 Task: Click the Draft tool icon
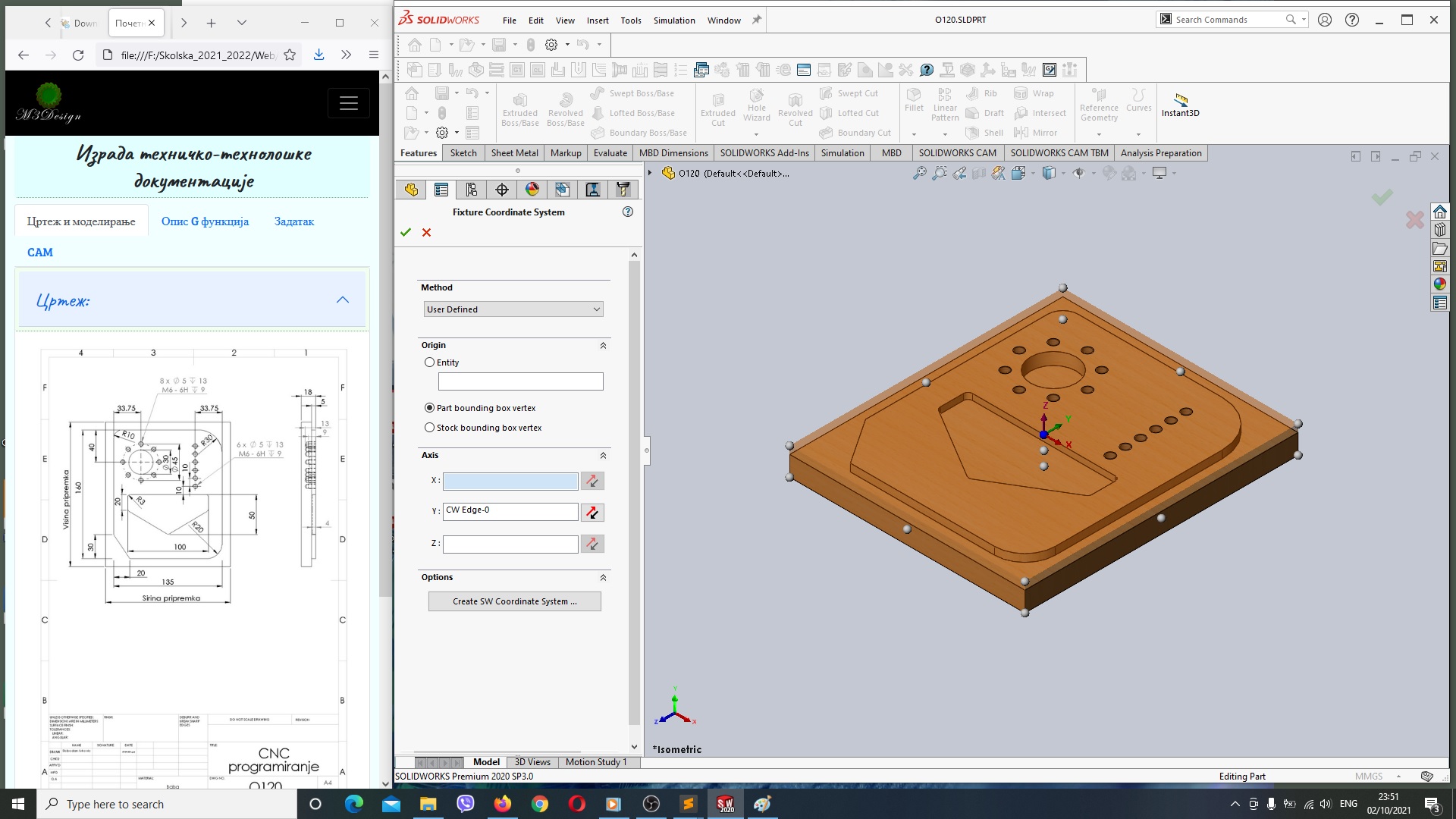pyautogui.click(x=969, y=112)
